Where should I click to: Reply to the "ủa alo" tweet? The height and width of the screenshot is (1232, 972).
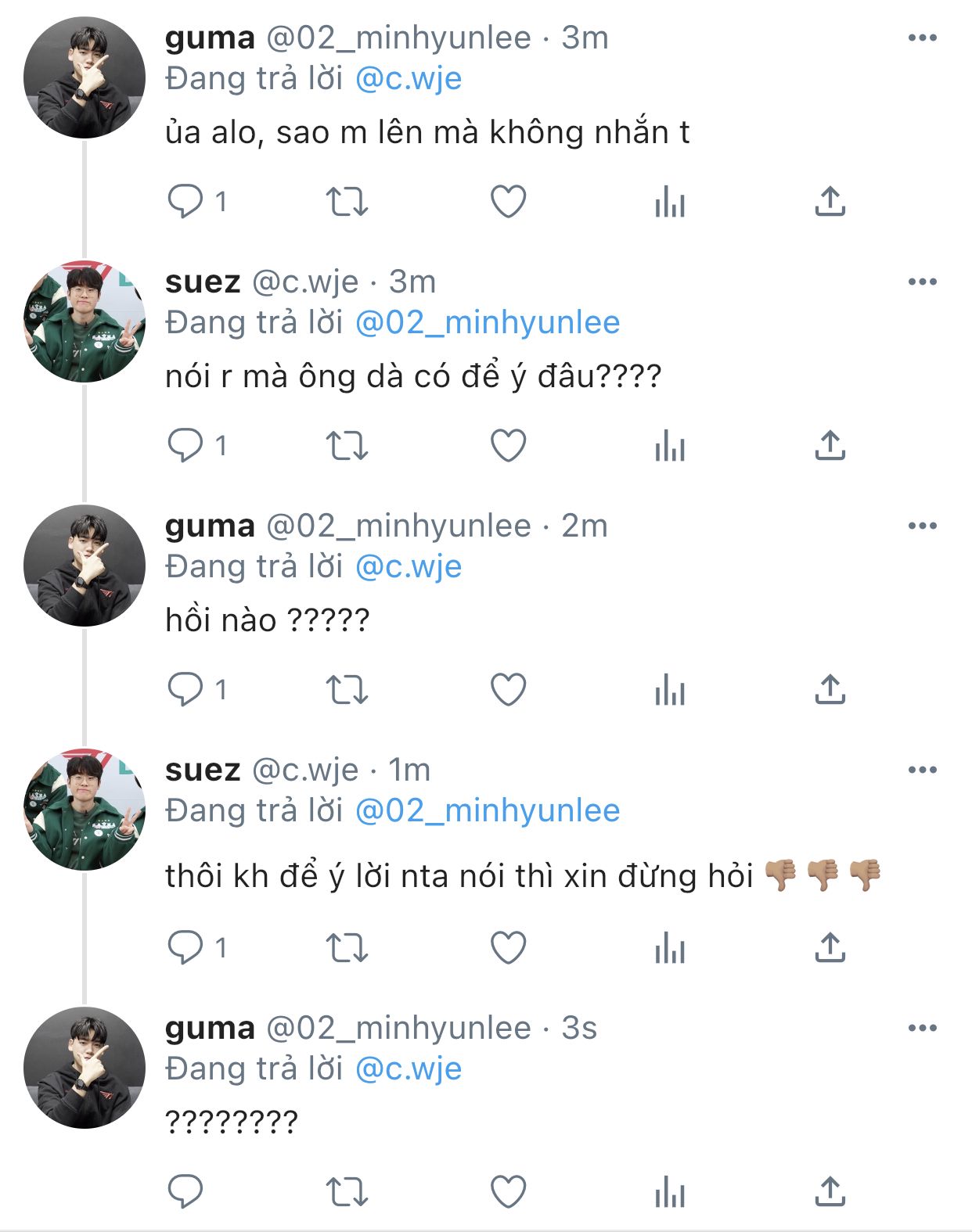[185, 202]
